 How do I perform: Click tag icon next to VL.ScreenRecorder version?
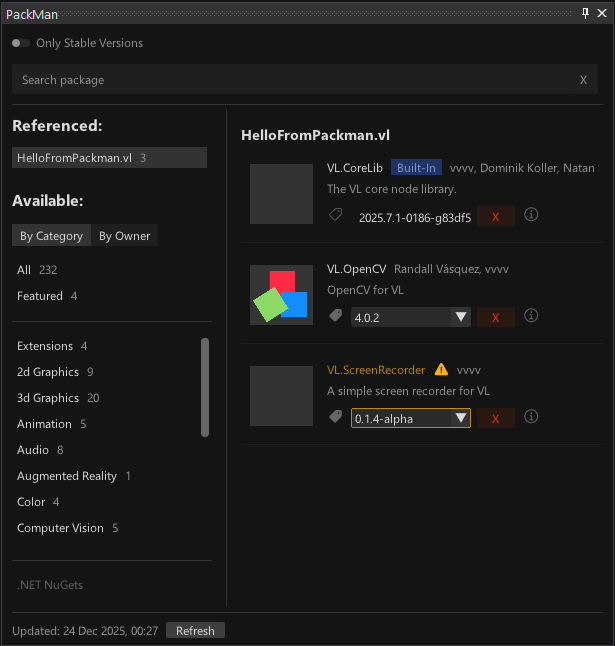pyautogui.click(x=336, y=417)
